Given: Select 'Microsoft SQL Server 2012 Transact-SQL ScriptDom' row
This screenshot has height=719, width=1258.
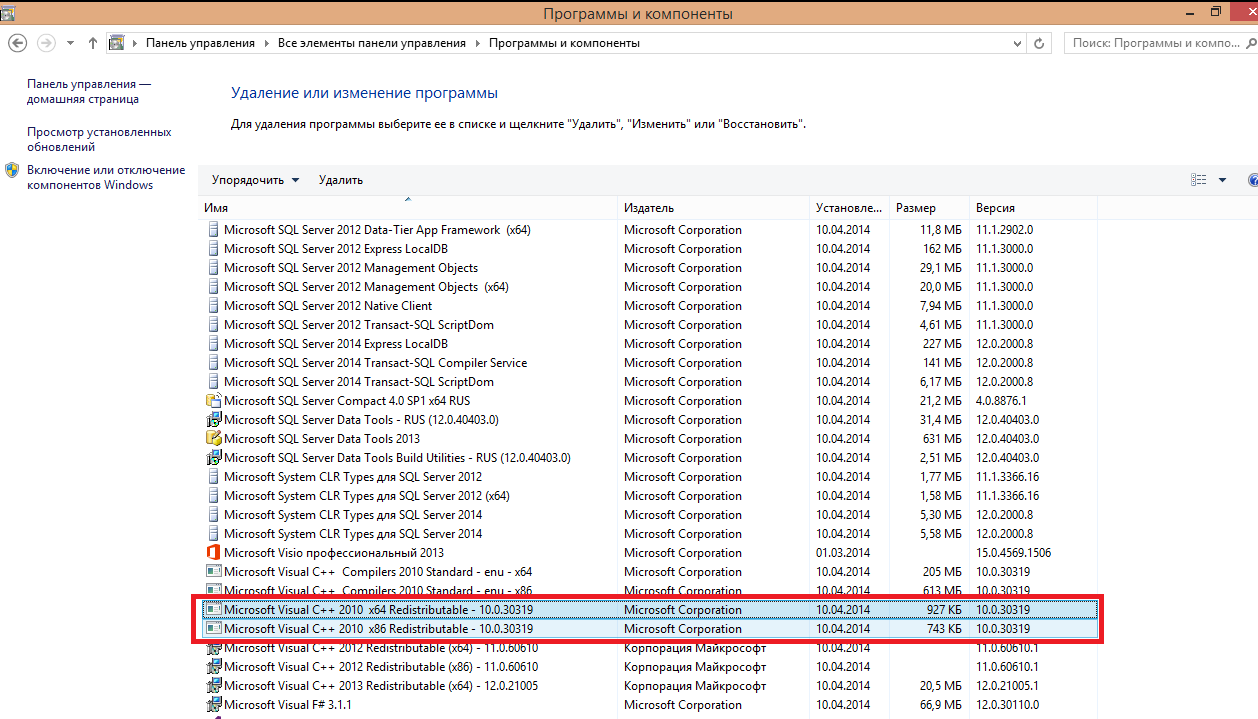Looking at the screenshot, I should (648, 325).
